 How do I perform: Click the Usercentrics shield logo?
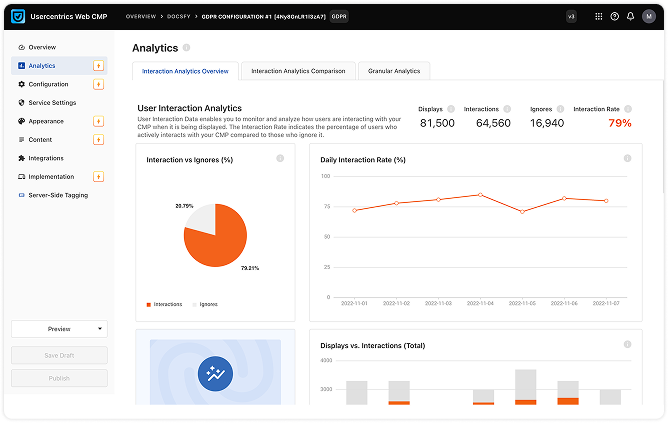[18, 17]
